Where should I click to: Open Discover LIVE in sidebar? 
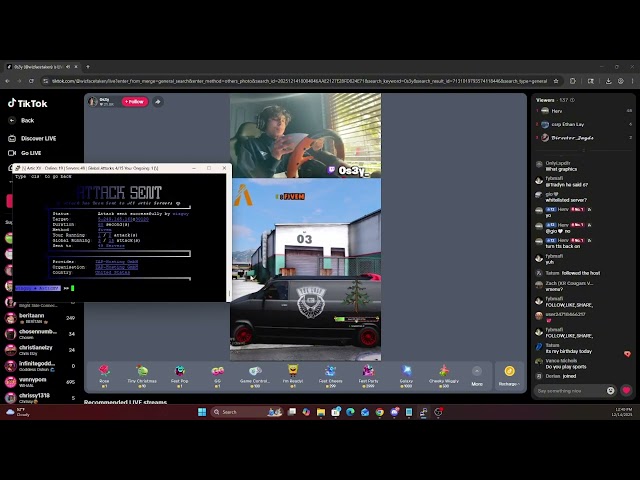[x=33, y=138]
